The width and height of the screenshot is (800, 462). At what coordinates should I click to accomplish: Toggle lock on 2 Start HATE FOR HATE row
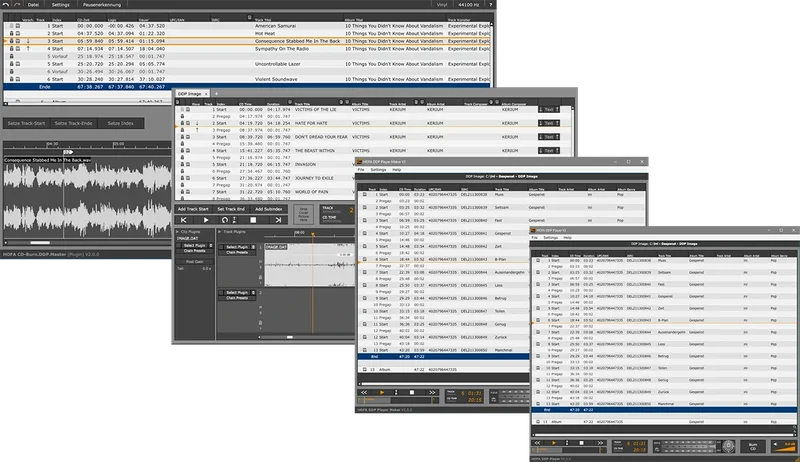182,123
